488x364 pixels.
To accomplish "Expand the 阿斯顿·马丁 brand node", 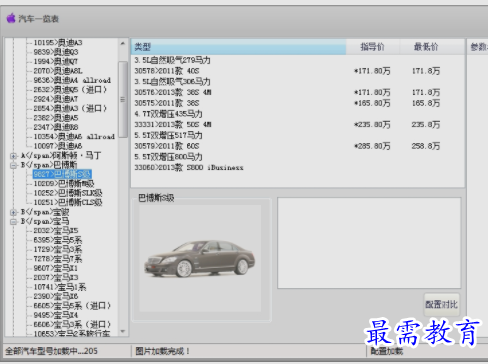I will (x=13, y=156).
